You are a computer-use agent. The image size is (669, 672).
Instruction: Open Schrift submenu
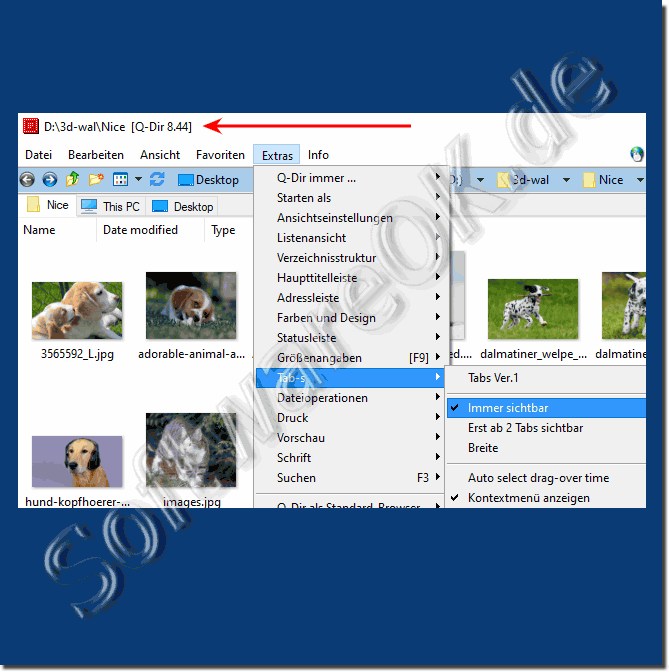(351, 458)
